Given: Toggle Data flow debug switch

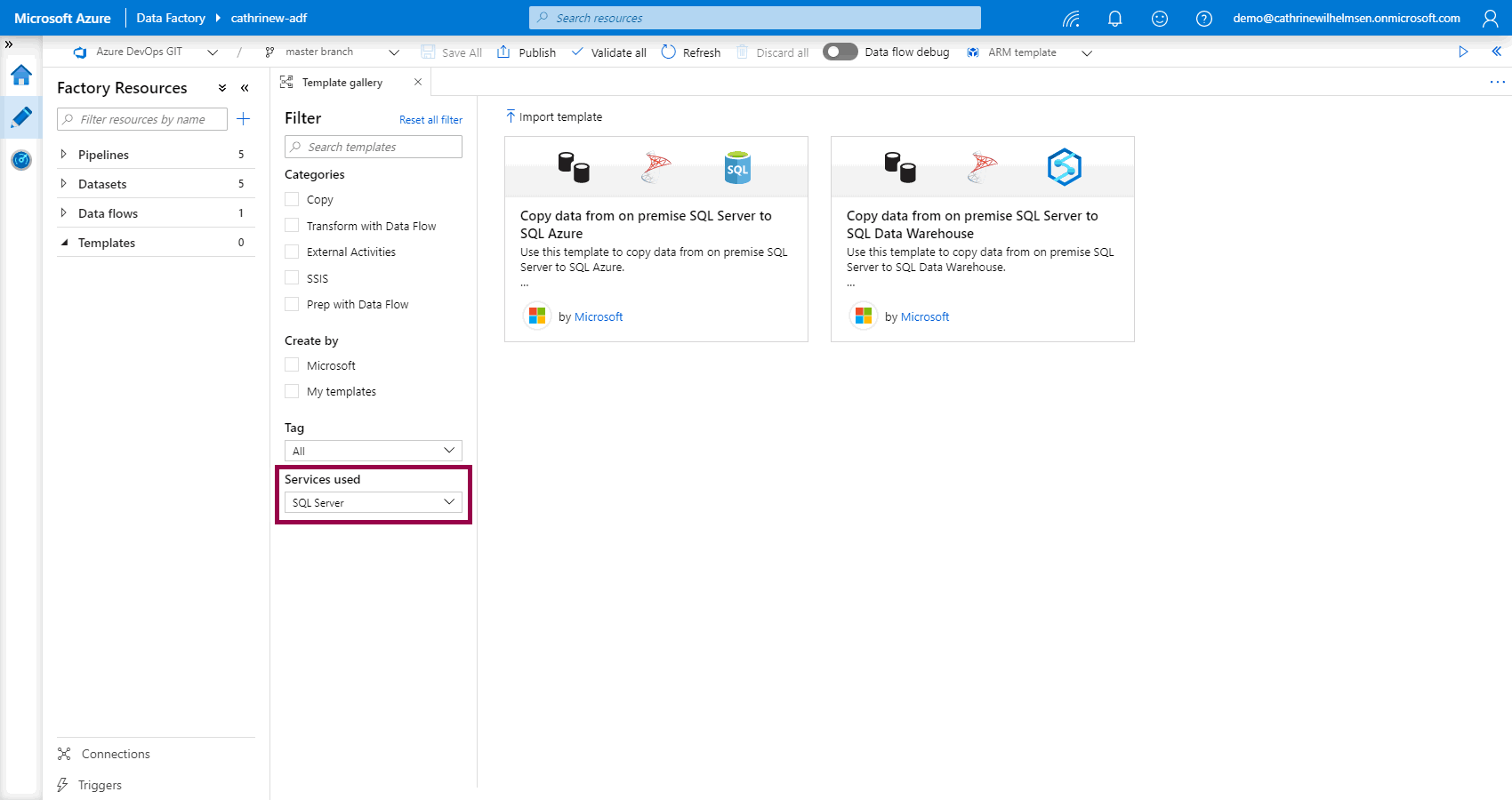Looking at the screenshot, I should click(840, 52).
